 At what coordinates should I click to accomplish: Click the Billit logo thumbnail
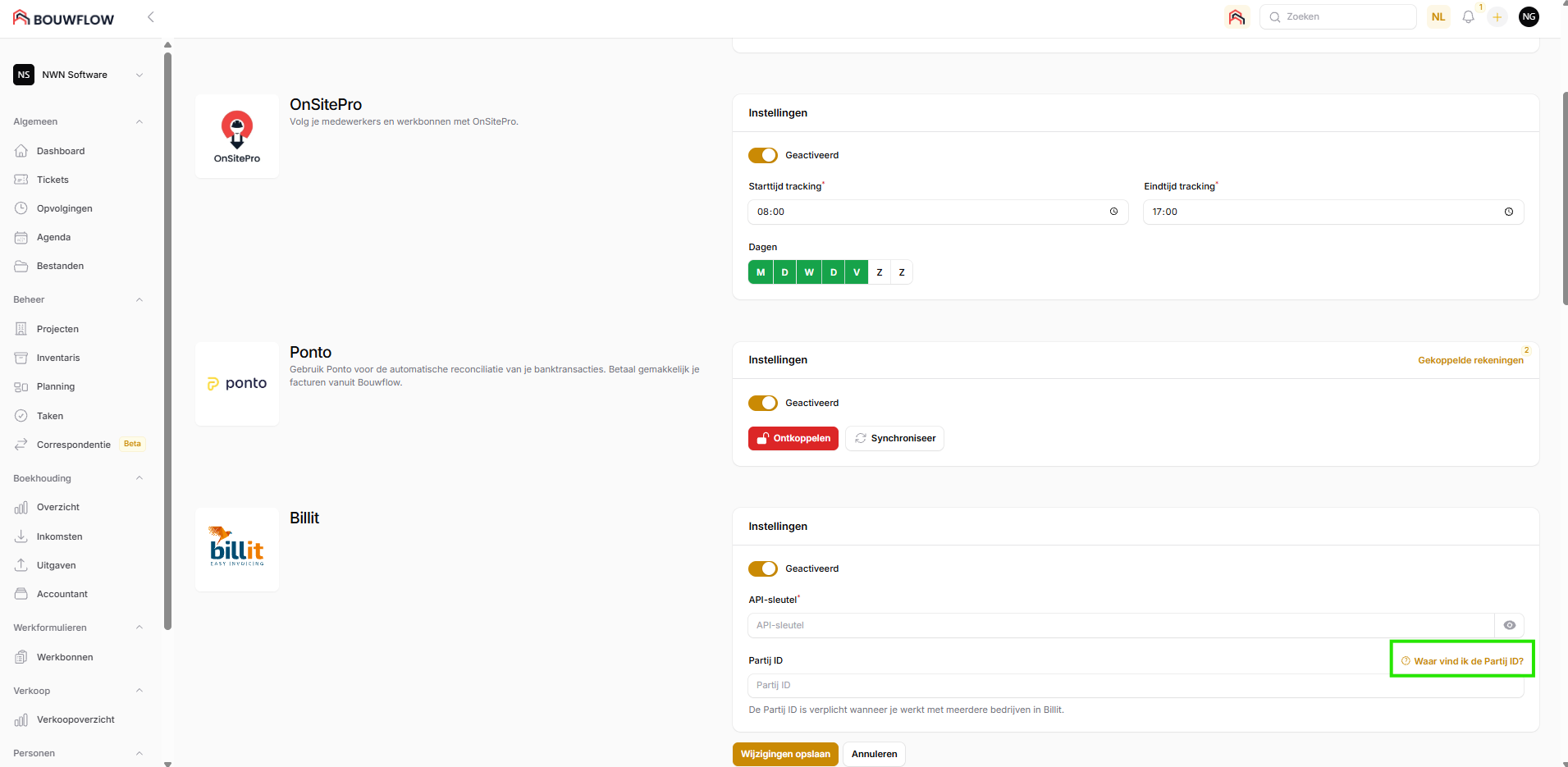pos(237,549)
